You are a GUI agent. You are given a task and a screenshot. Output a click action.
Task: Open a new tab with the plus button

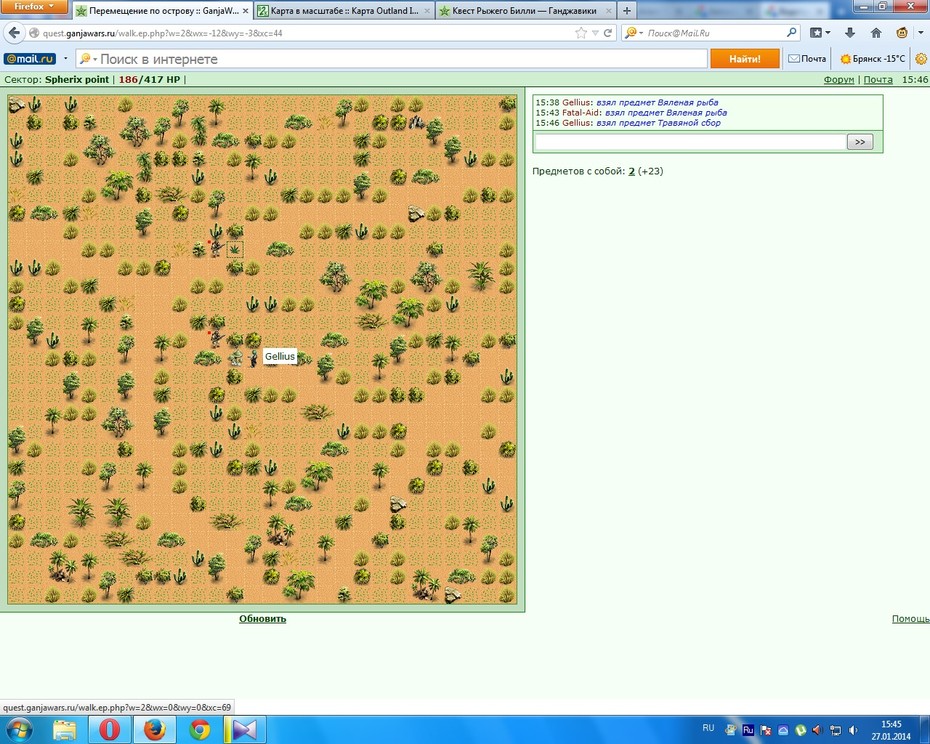coord(626,11)
